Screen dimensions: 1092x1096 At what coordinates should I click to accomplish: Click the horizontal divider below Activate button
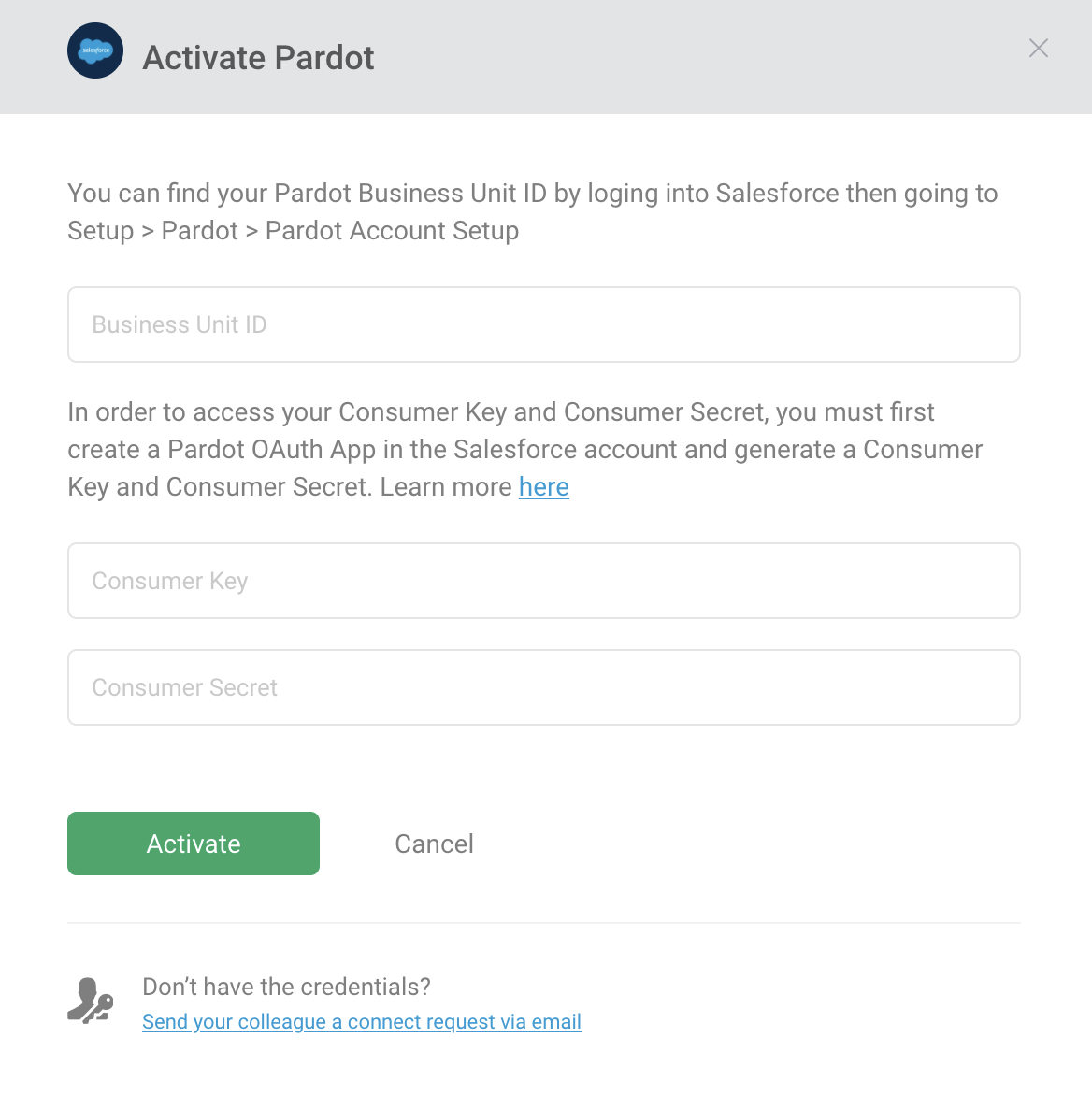pyautogui.click(x=543, y=923)
